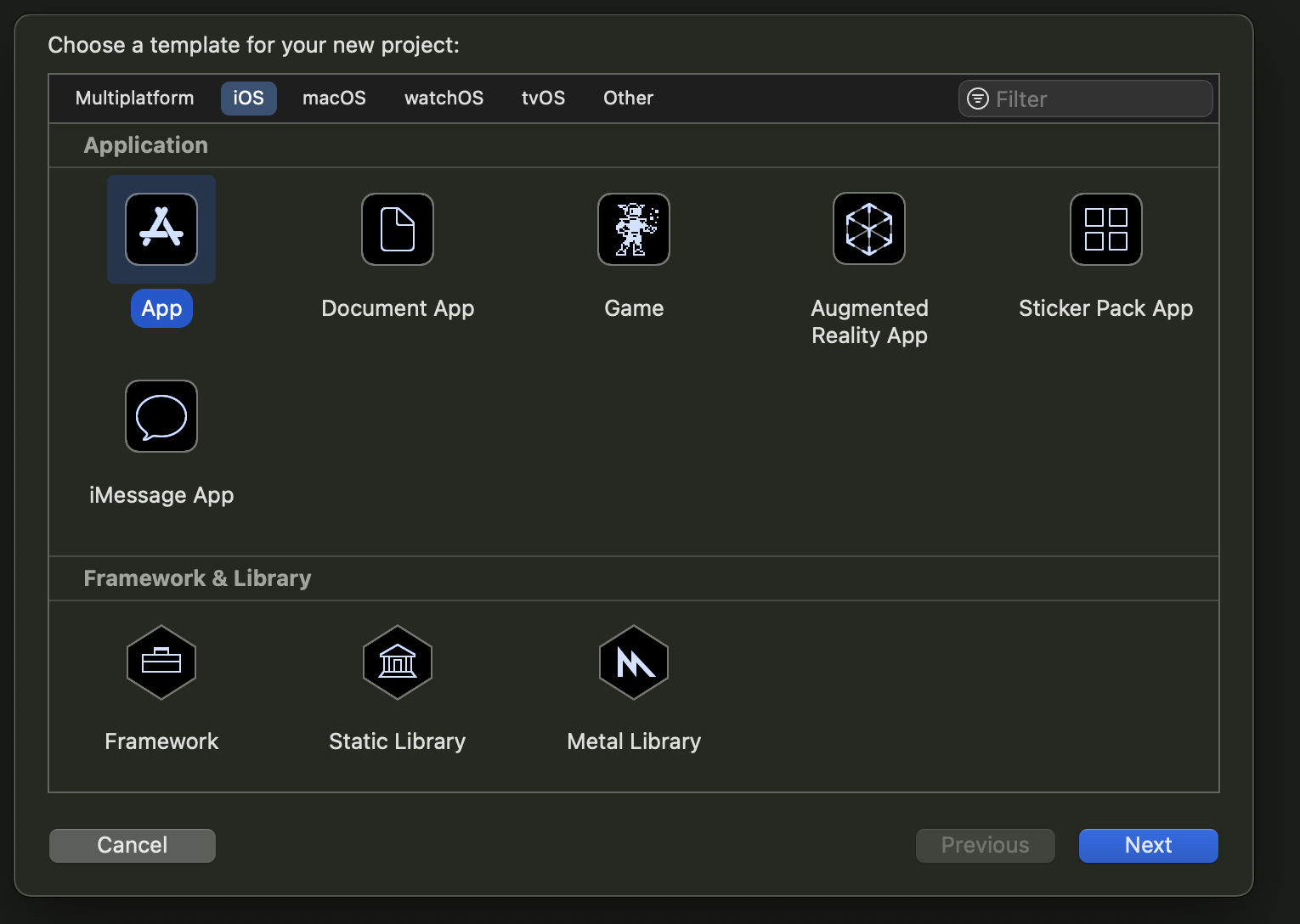Click the Cancel button
This screenshot has height=924, width=1300.
click(x=133, y=846)
